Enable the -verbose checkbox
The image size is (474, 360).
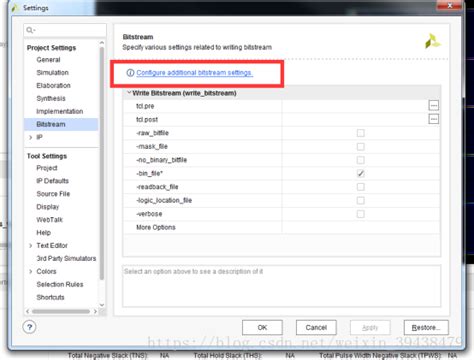click(360, 214)
